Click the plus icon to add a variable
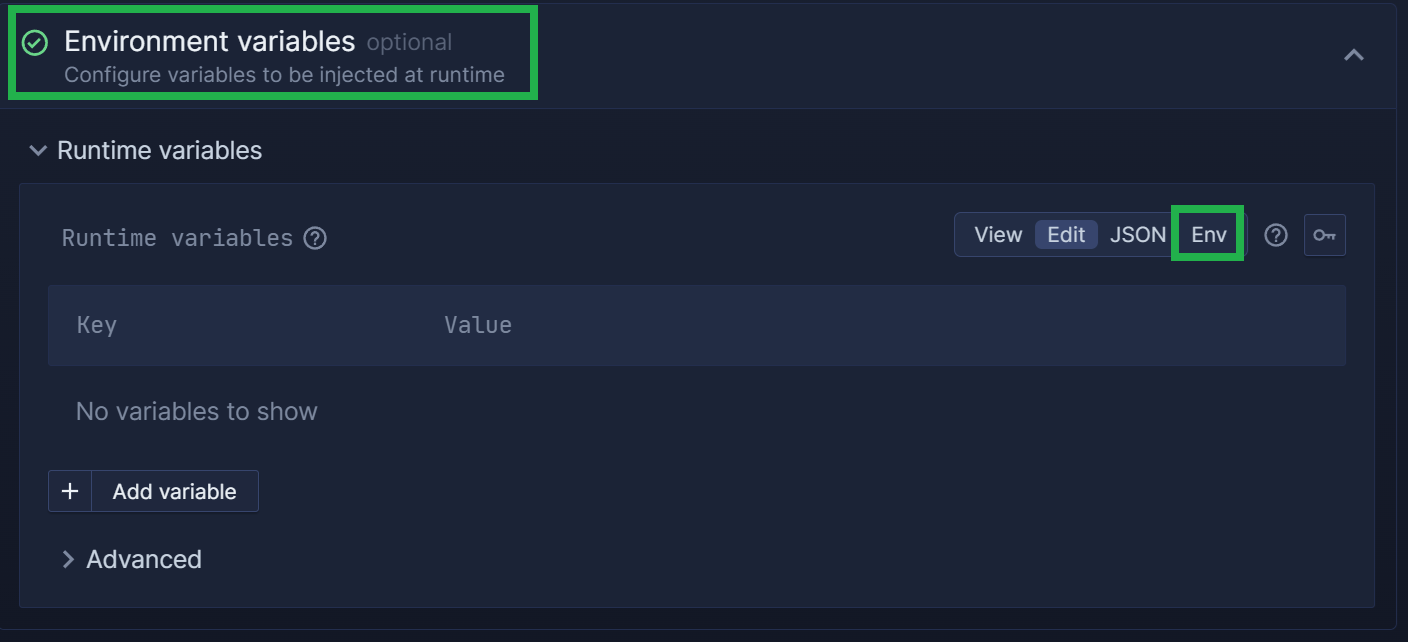The height and width of the screenshot is (642, 1408). tap(70, 491)
